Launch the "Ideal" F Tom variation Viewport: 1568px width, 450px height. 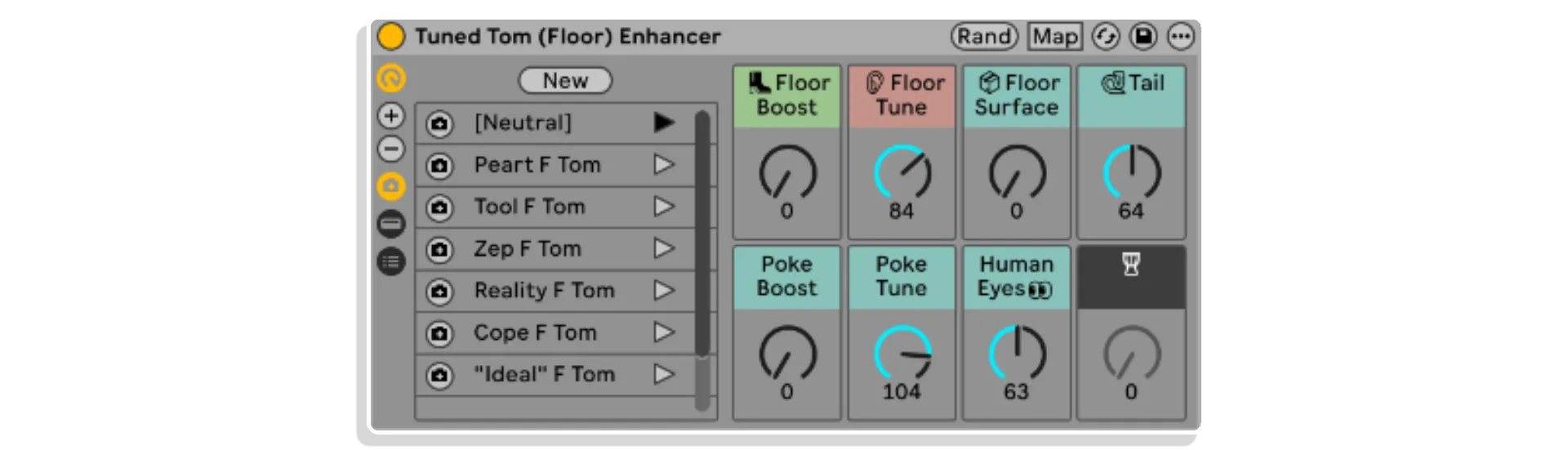(664, 374)
